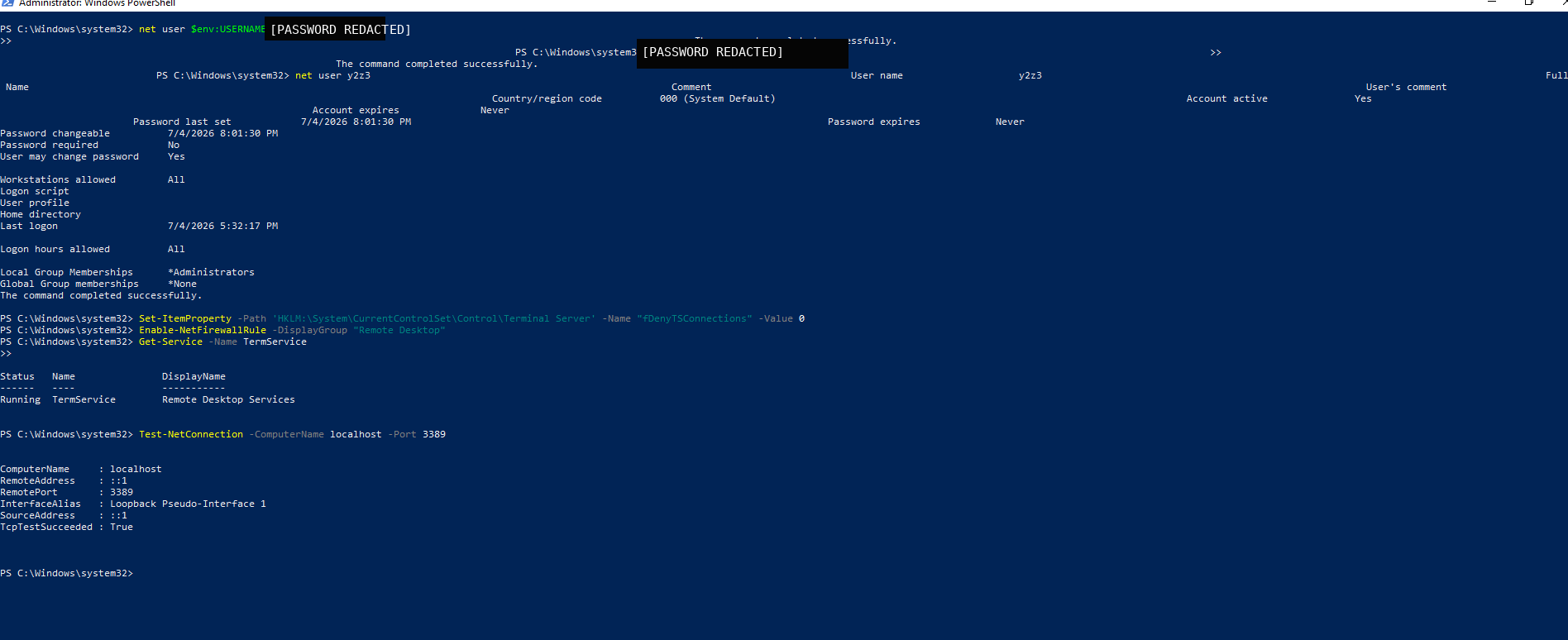
Task: Select 'Yes' beside User may change password
Action: pos(176,156)
